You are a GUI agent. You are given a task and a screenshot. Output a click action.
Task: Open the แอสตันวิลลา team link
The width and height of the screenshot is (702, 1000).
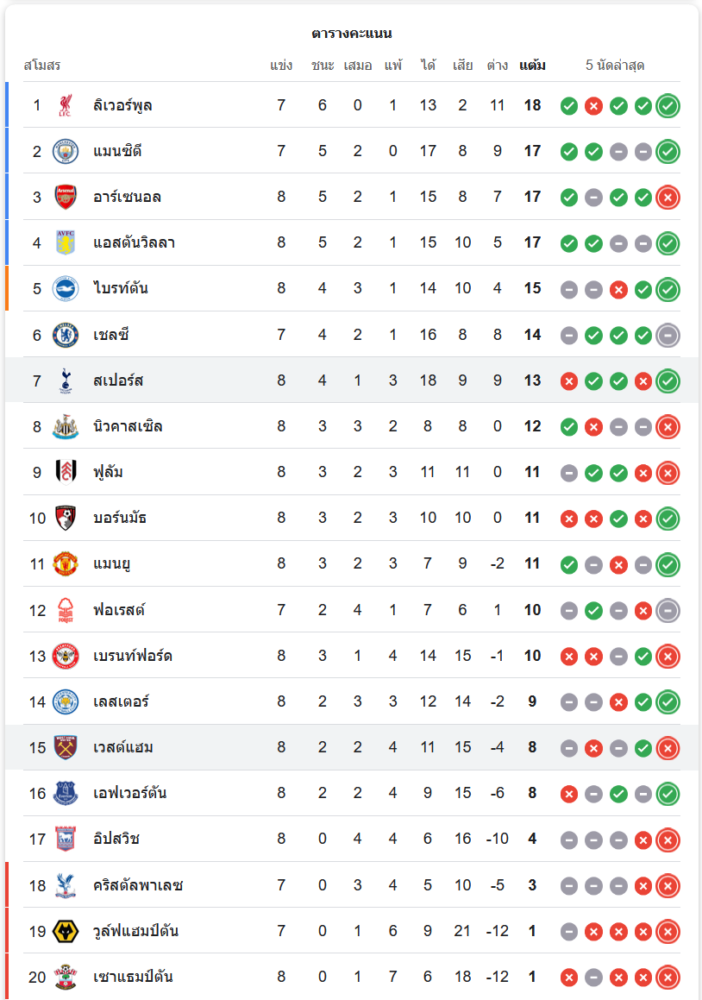(134, 243)
